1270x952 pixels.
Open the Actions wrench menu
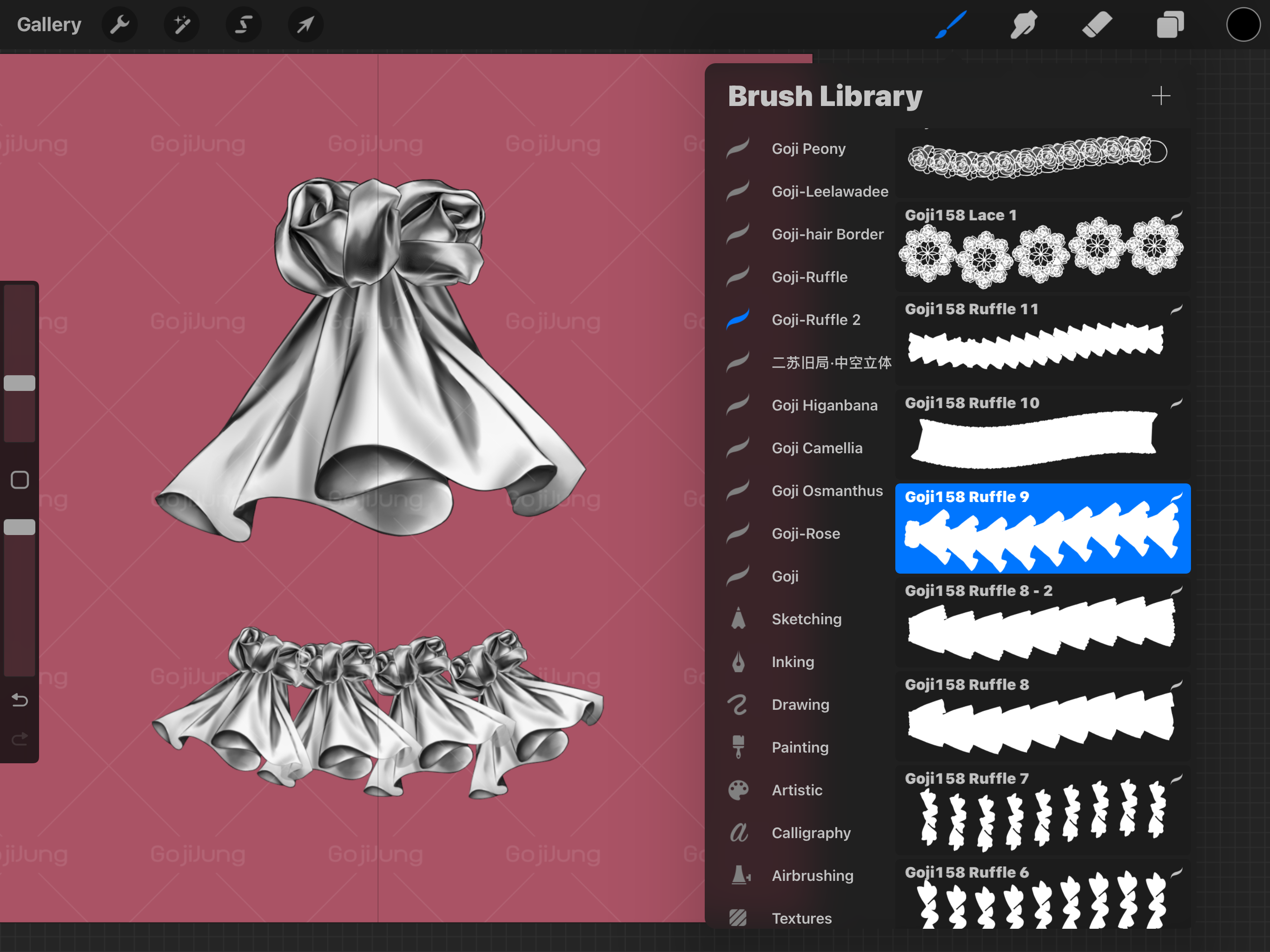[x=119, y=25]
